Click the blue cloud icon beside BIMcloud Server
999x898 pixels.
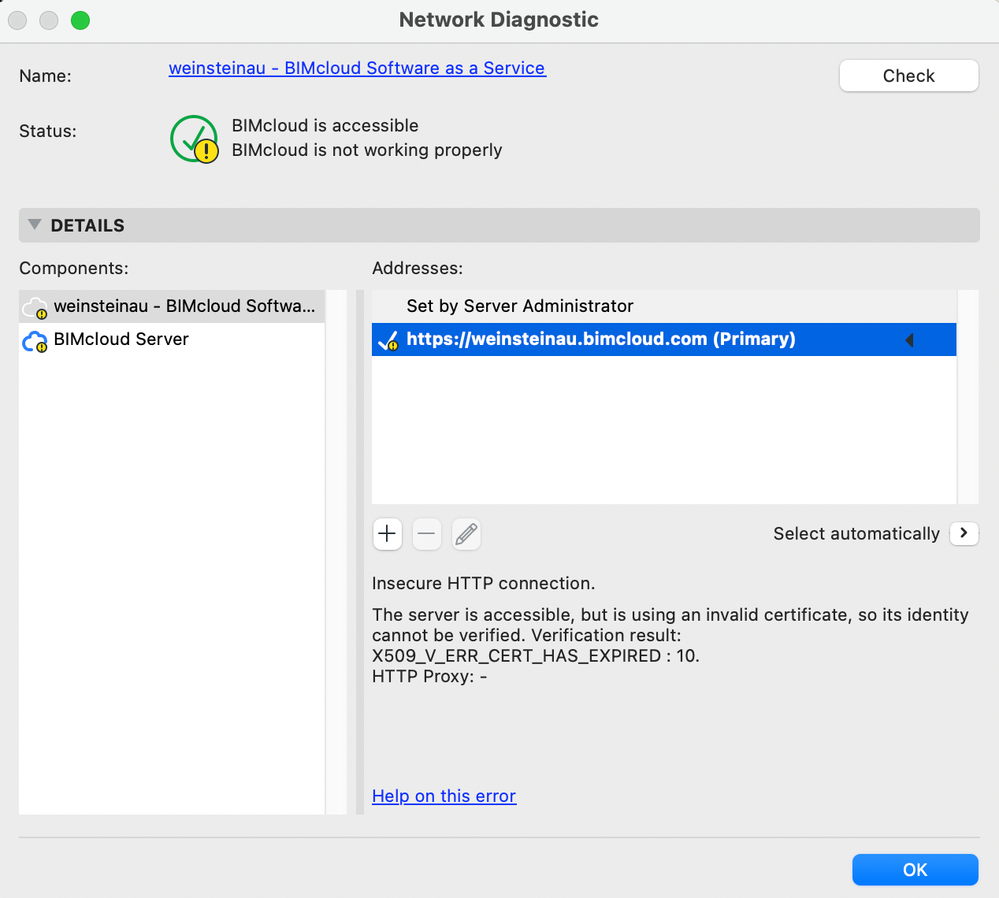point(35,342)
